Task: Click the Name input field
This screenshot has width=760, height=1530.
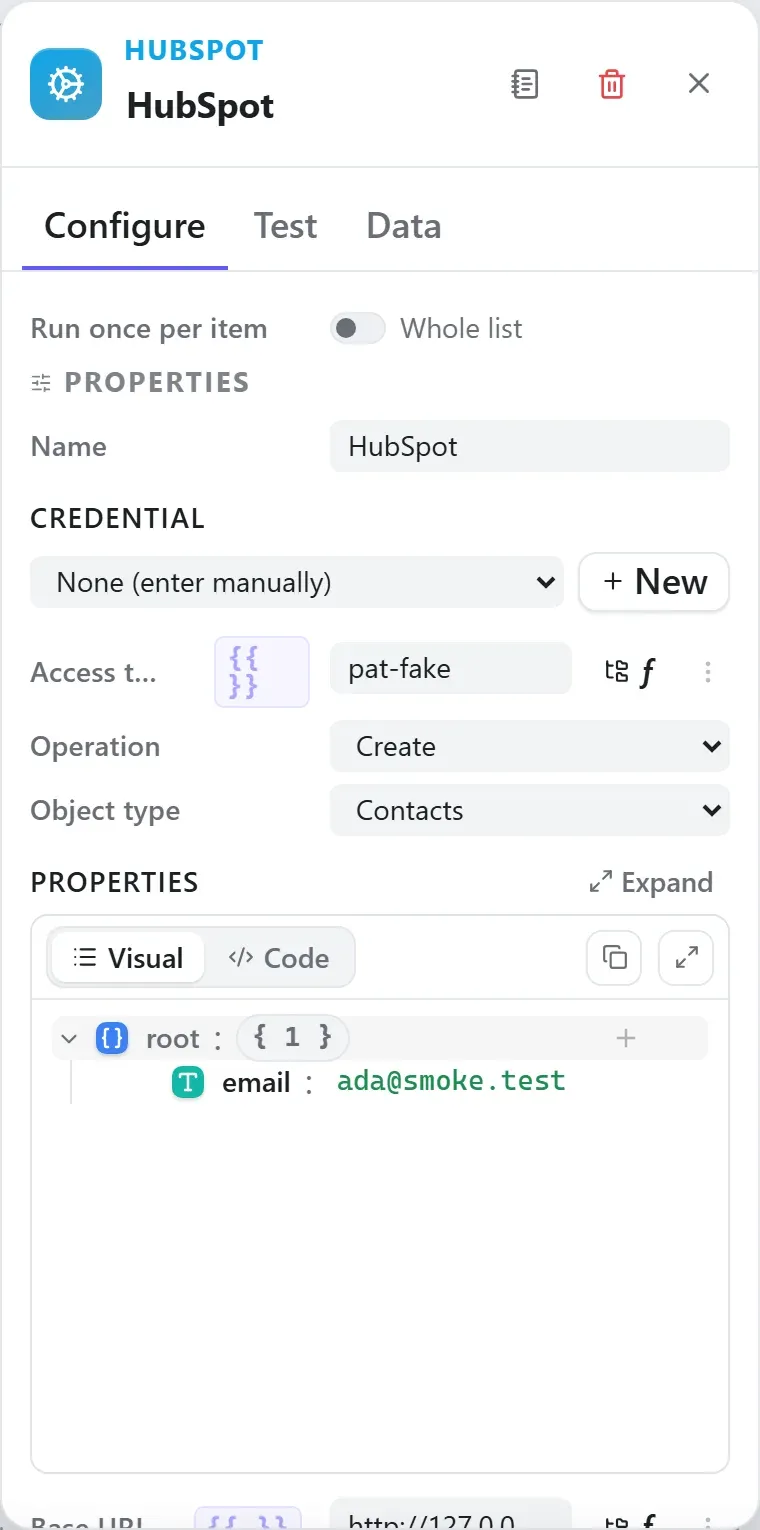Action: click(530, 446)
